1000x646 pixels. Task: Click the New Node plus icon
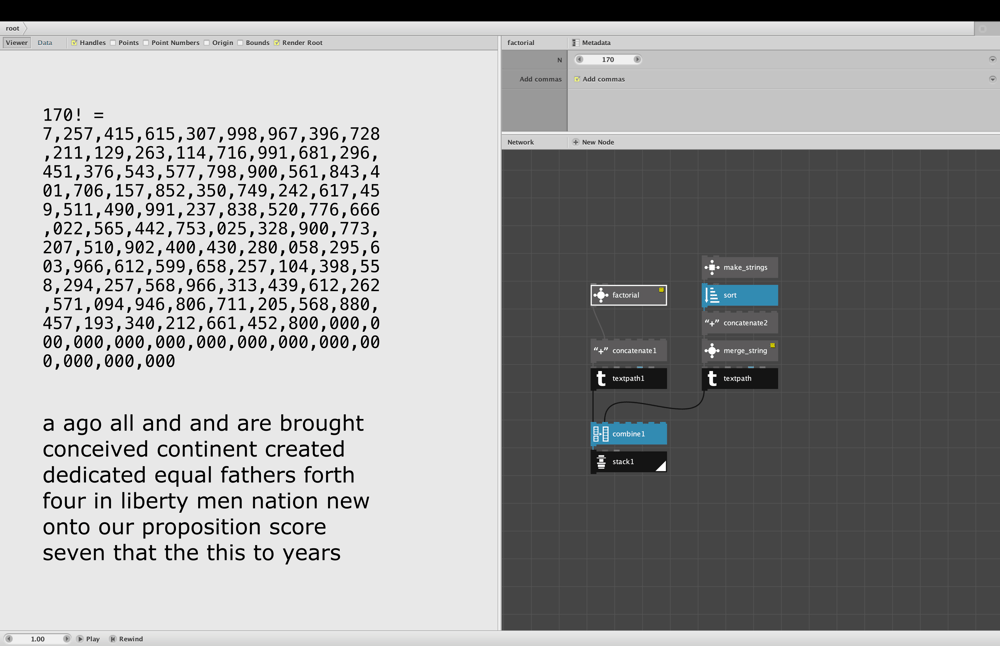click(x=575, y=142)
